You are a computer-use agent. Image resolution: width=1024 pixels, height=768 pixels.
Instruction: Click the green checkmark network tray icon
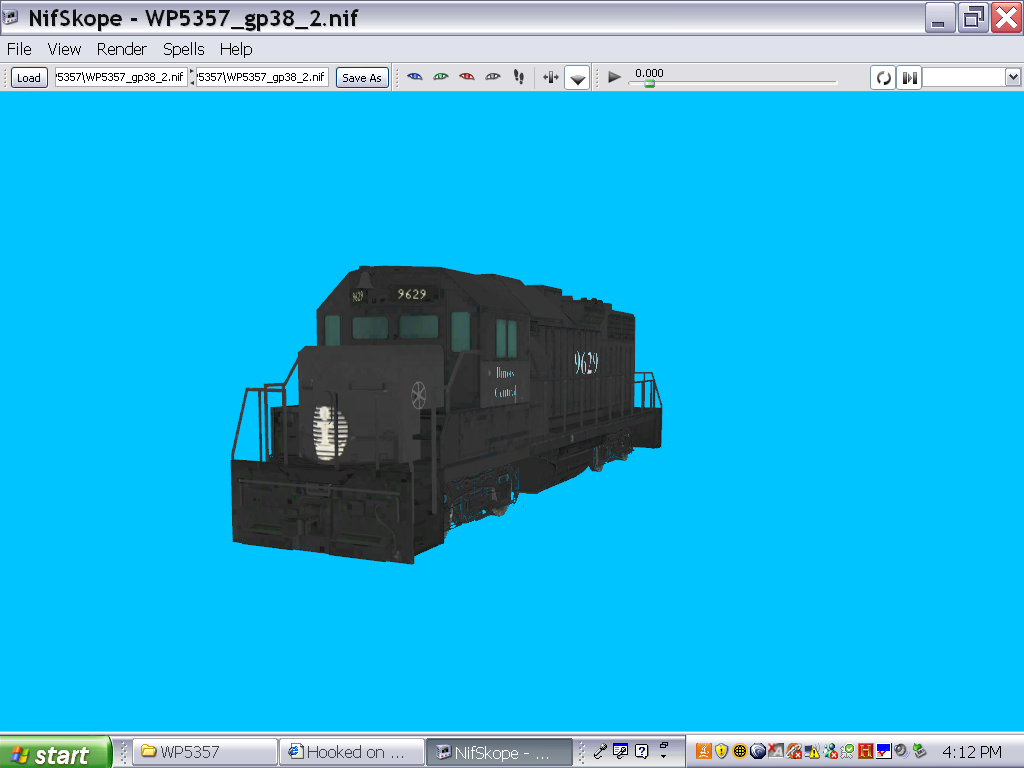(x=848, y=751)
